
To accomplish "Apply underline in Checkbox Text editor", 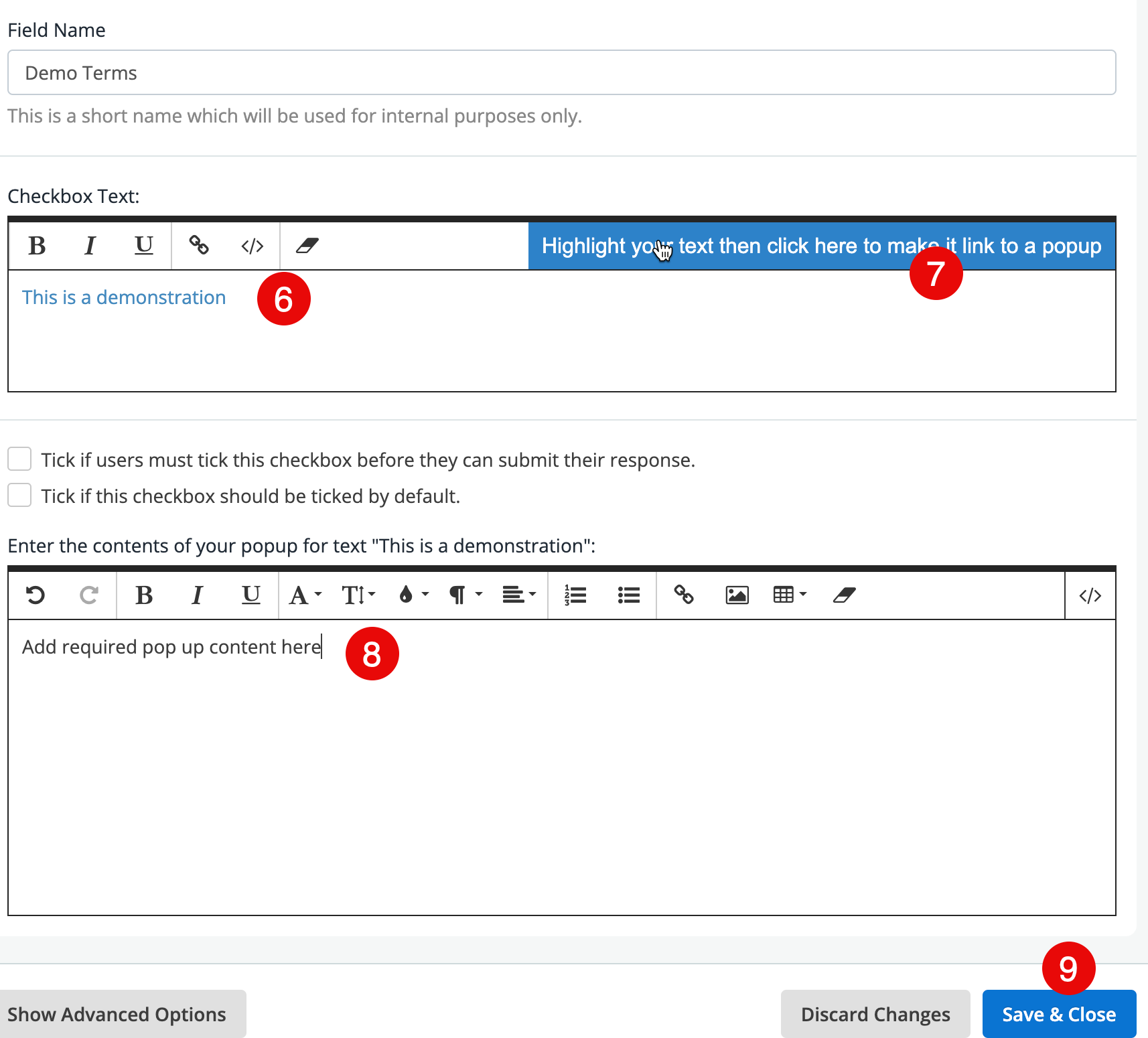I will 144,246.
